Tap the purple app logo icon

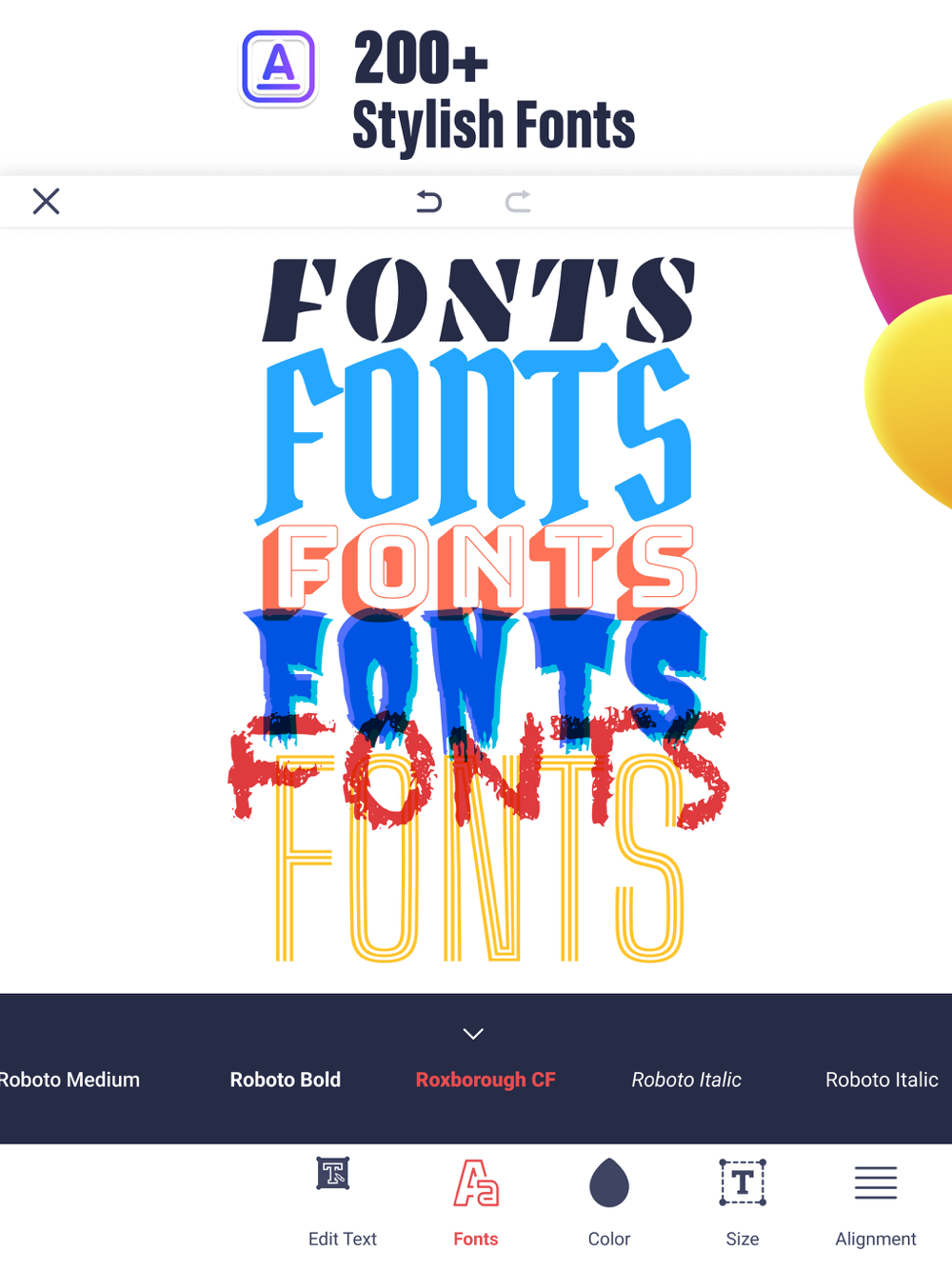(x=278, y=68)
